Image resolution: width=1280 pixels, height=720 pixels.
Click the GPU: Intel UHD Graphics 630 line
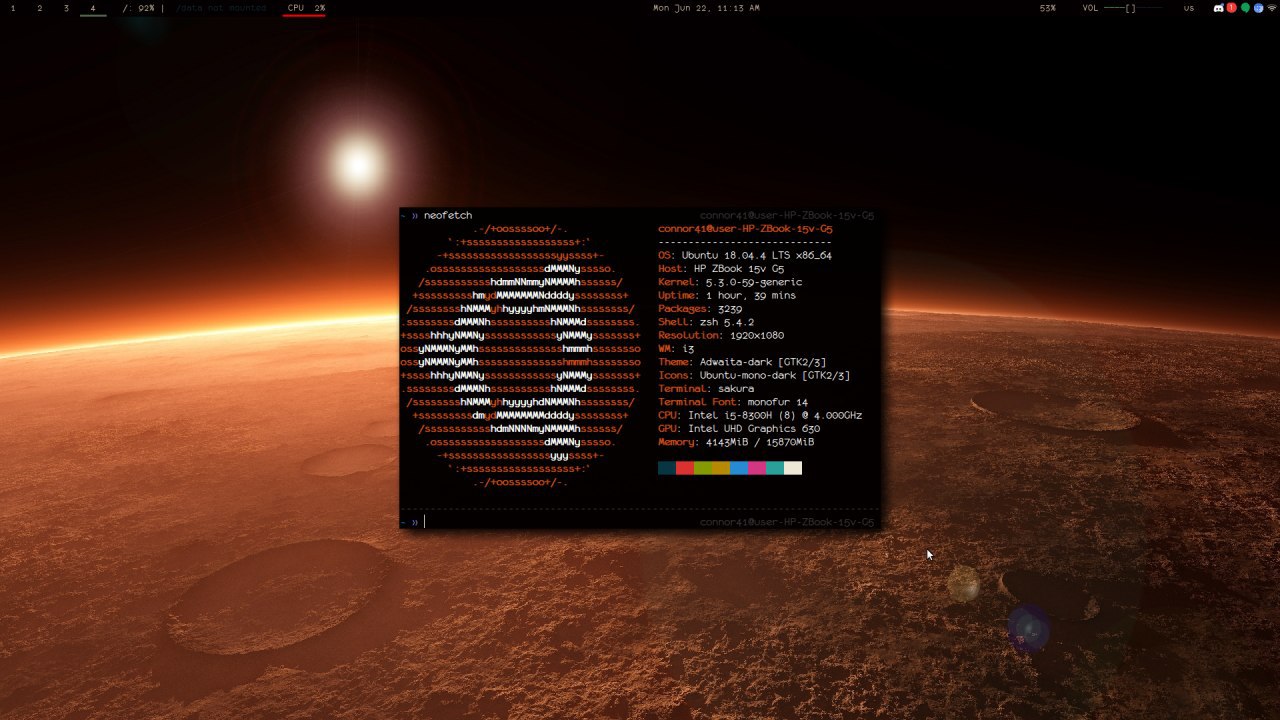tap(739, 428)
